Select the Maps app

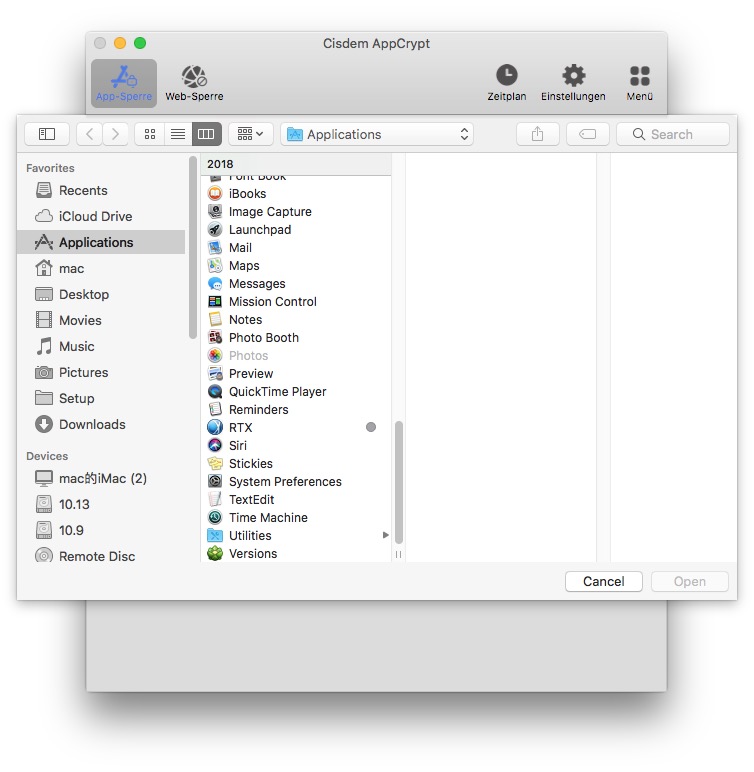click(296, 265)
